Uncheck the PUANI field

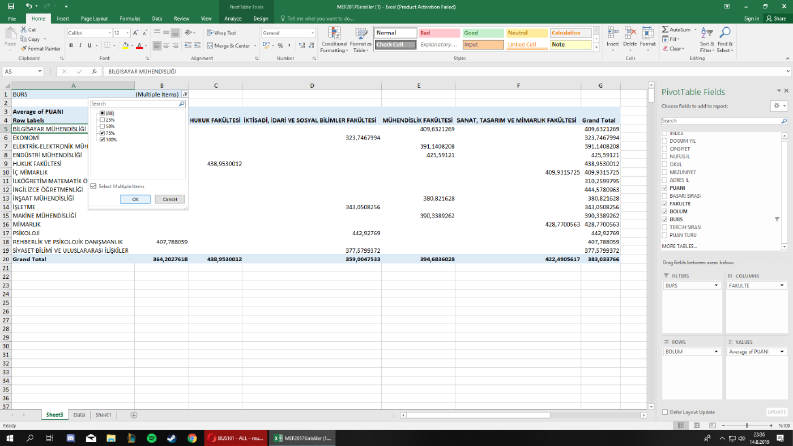tap(665, 188)
